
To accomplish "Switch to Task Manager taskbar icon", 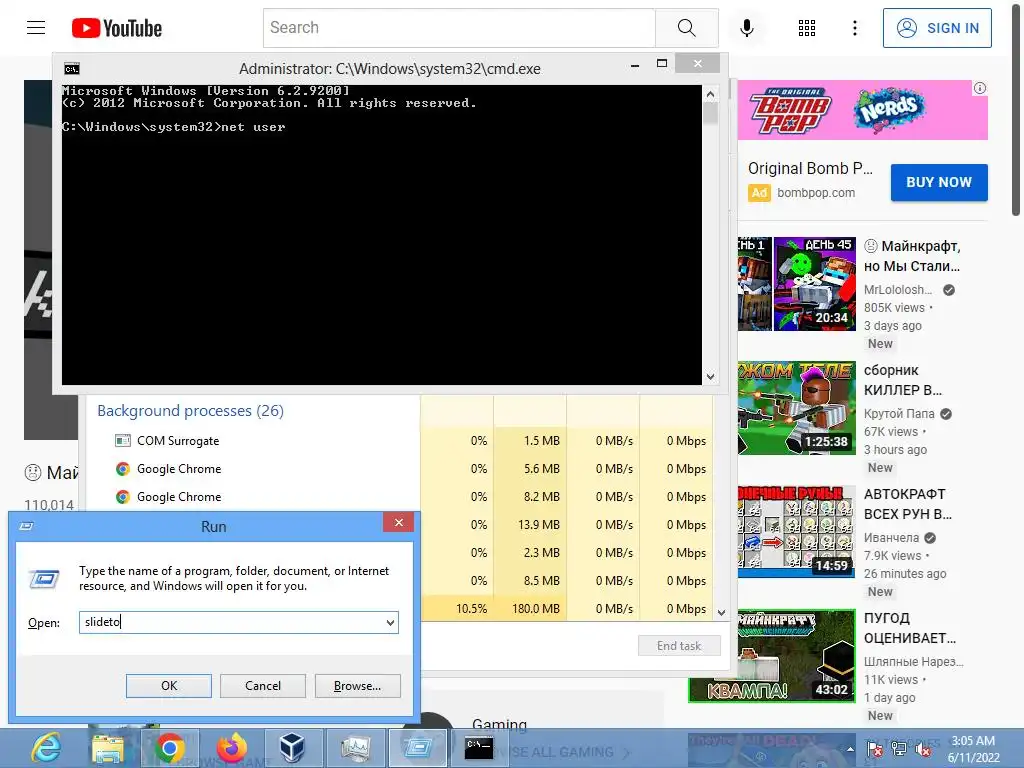I will [355, 748].
